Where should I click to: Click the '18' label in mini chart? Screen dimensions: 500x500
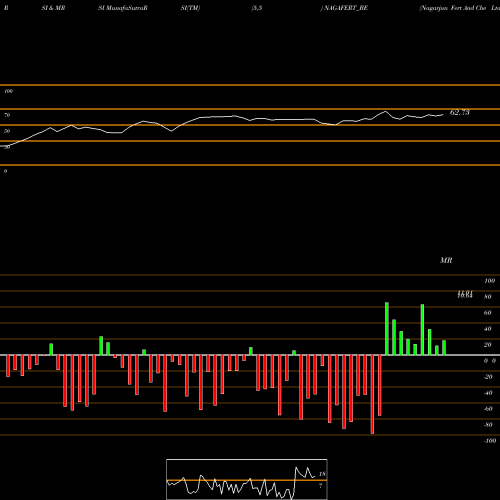pyautogui.click(x=322, y=474)
